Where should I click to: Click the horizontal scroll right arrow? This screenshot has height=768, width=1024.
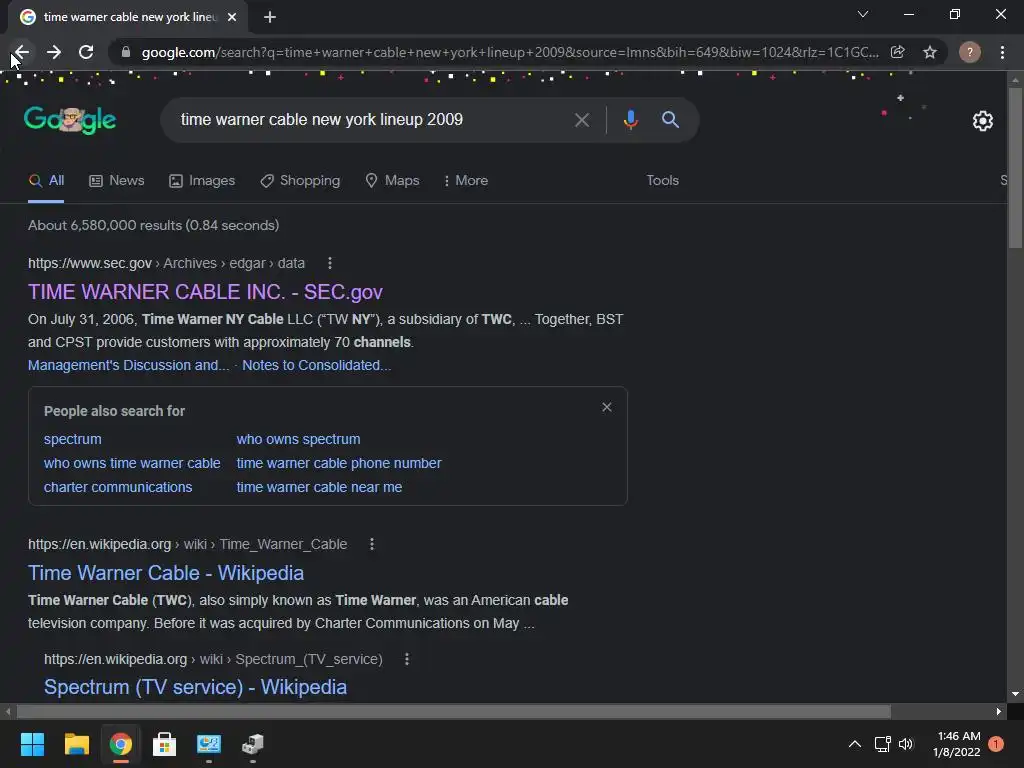pos(999,712)
